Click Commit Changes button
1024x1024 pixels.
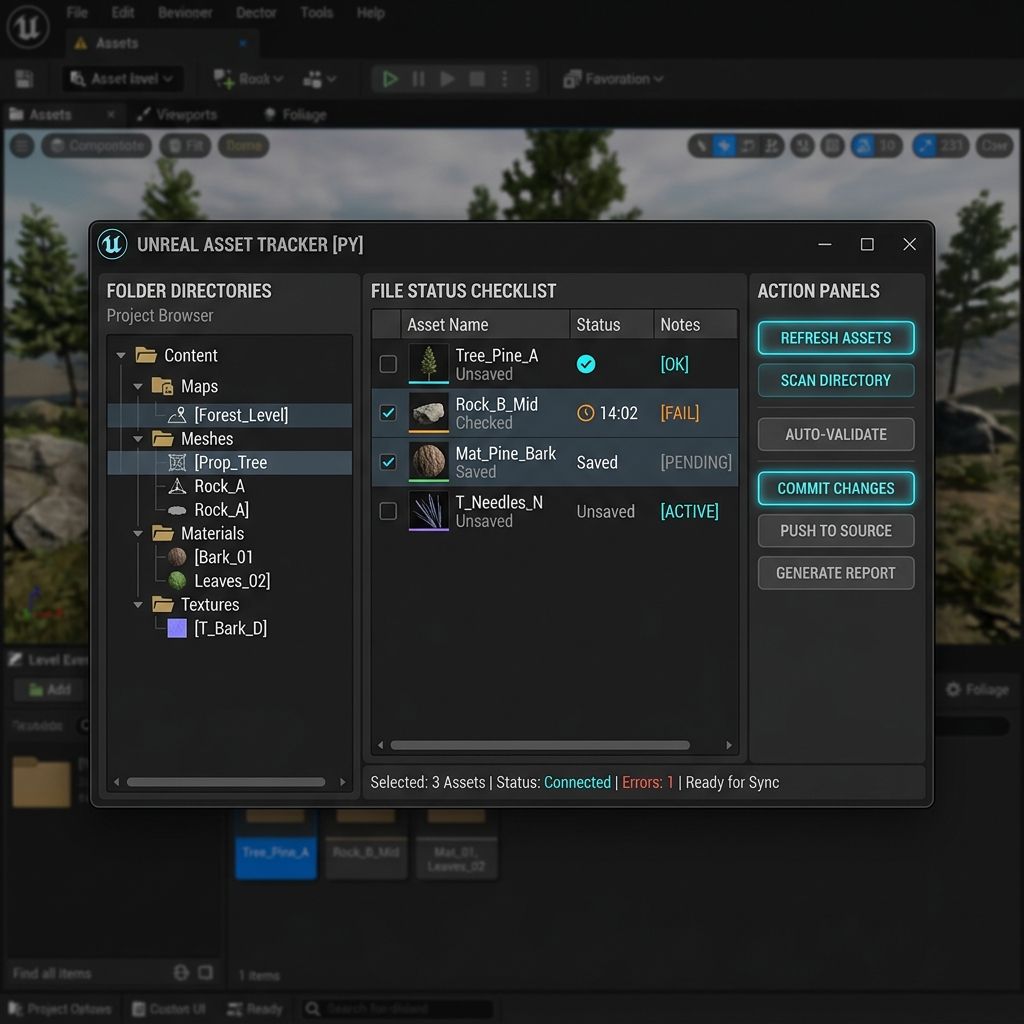(x=835, y=488)
